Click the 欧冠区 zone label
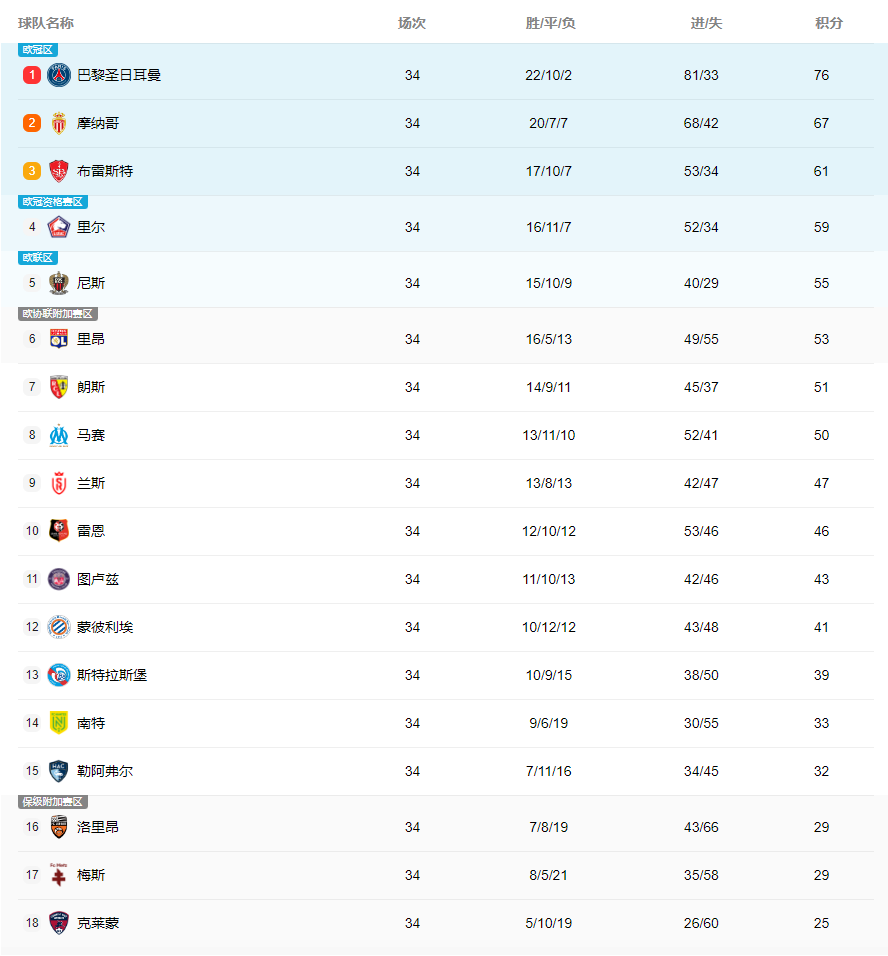 [x=38, y=50]
